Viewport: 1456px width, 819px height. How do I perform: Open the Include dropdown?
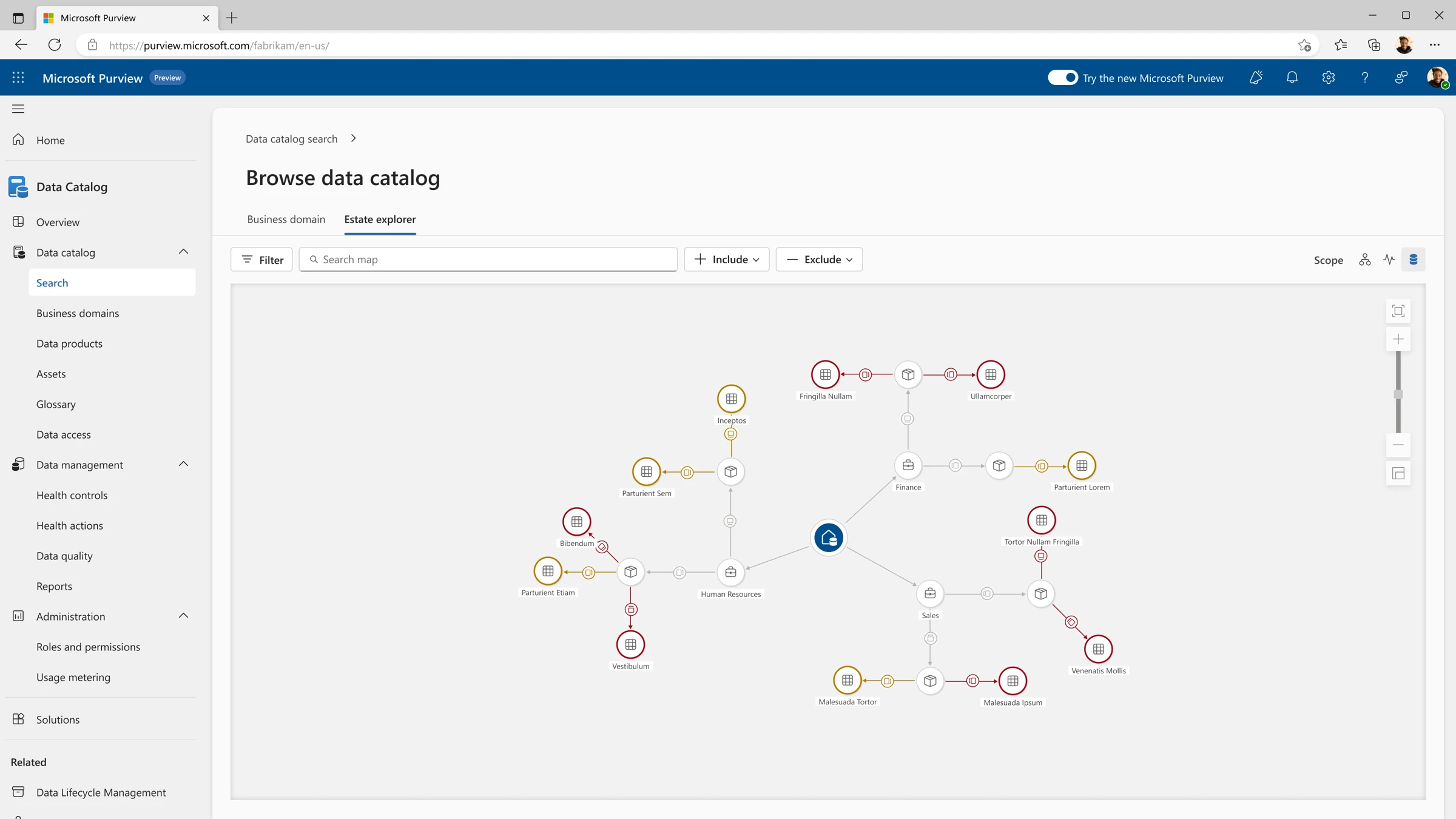727,260
